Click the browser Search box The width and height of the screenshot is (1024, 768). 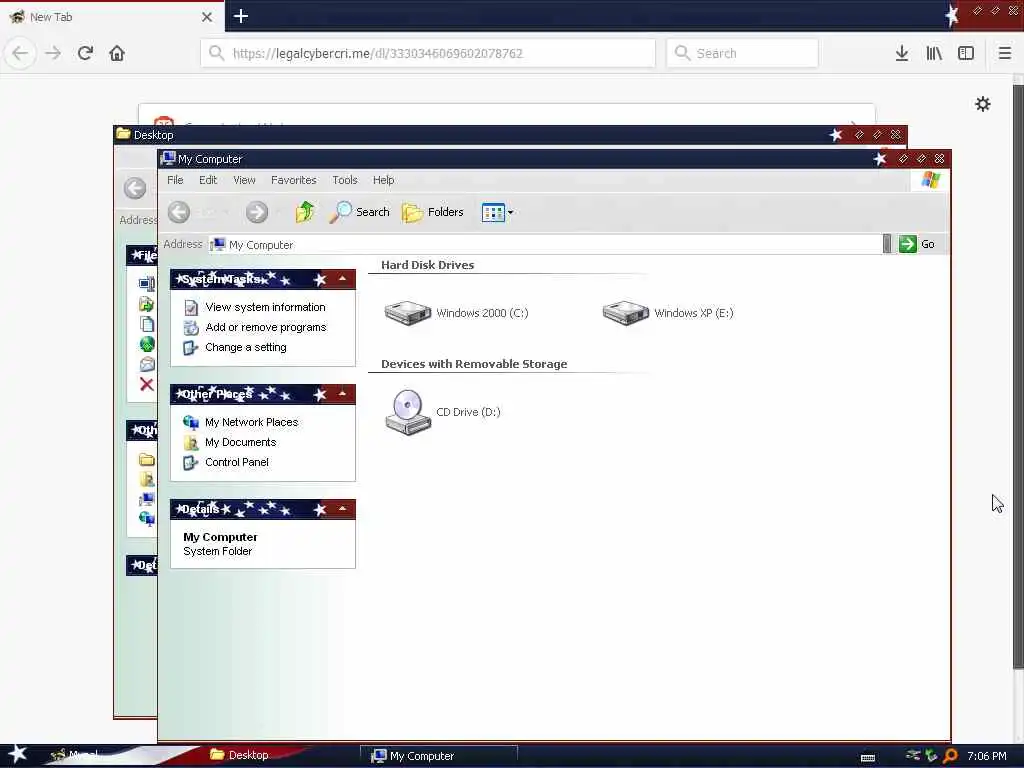743,53
